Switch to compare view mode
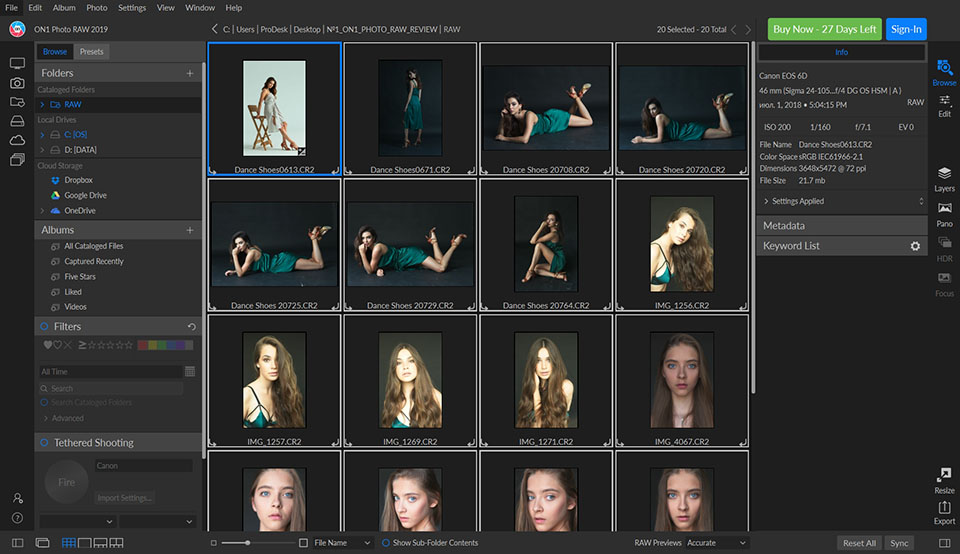960x554 pixels. pyautogui.click(x=116, y=542)
